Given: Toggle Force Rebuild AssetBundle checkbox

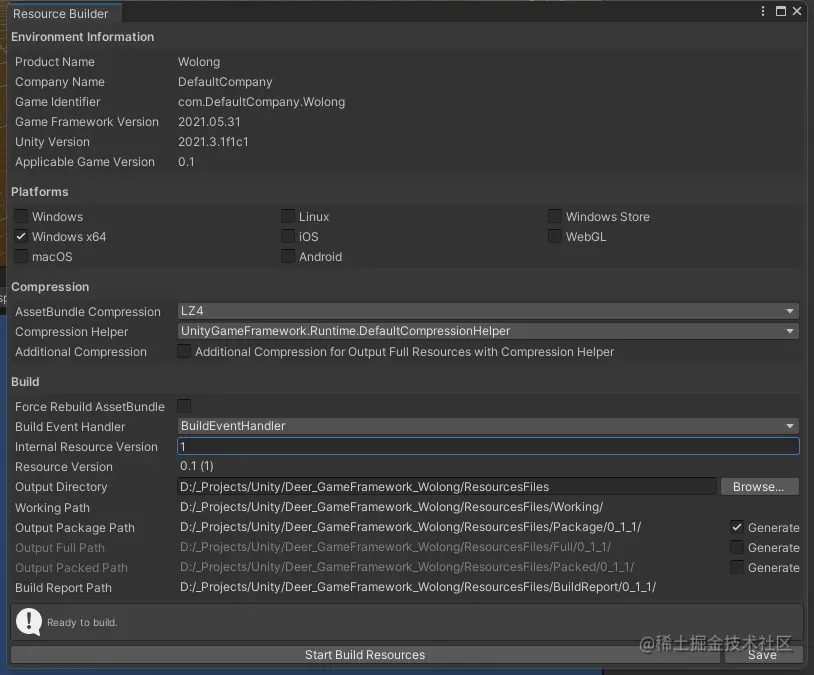Looking at the screenshot, I should [184, 406].
